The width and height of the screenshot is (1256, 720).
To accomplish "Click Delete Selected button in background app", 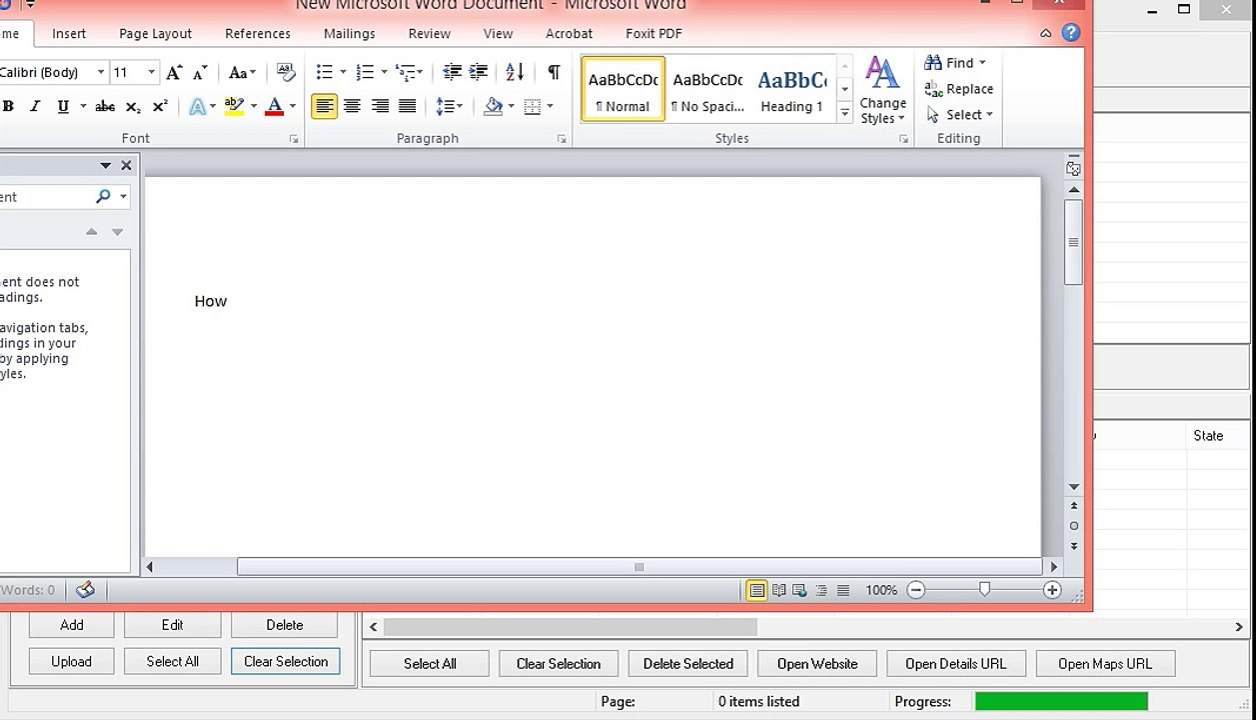I will point(688,664).
